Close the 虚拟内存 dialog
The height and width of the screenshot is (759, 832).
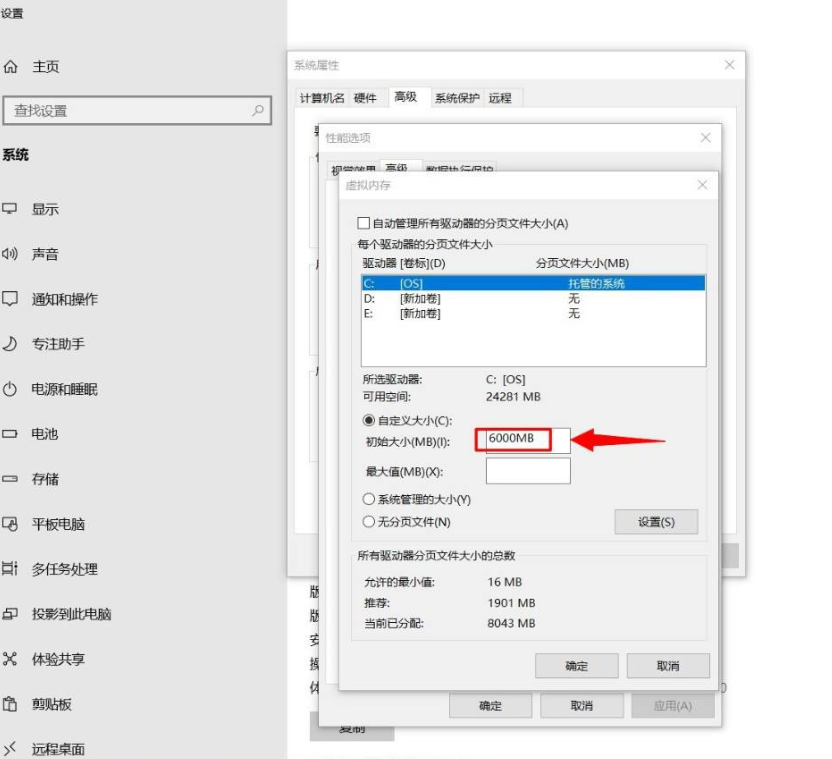[703, 185]
